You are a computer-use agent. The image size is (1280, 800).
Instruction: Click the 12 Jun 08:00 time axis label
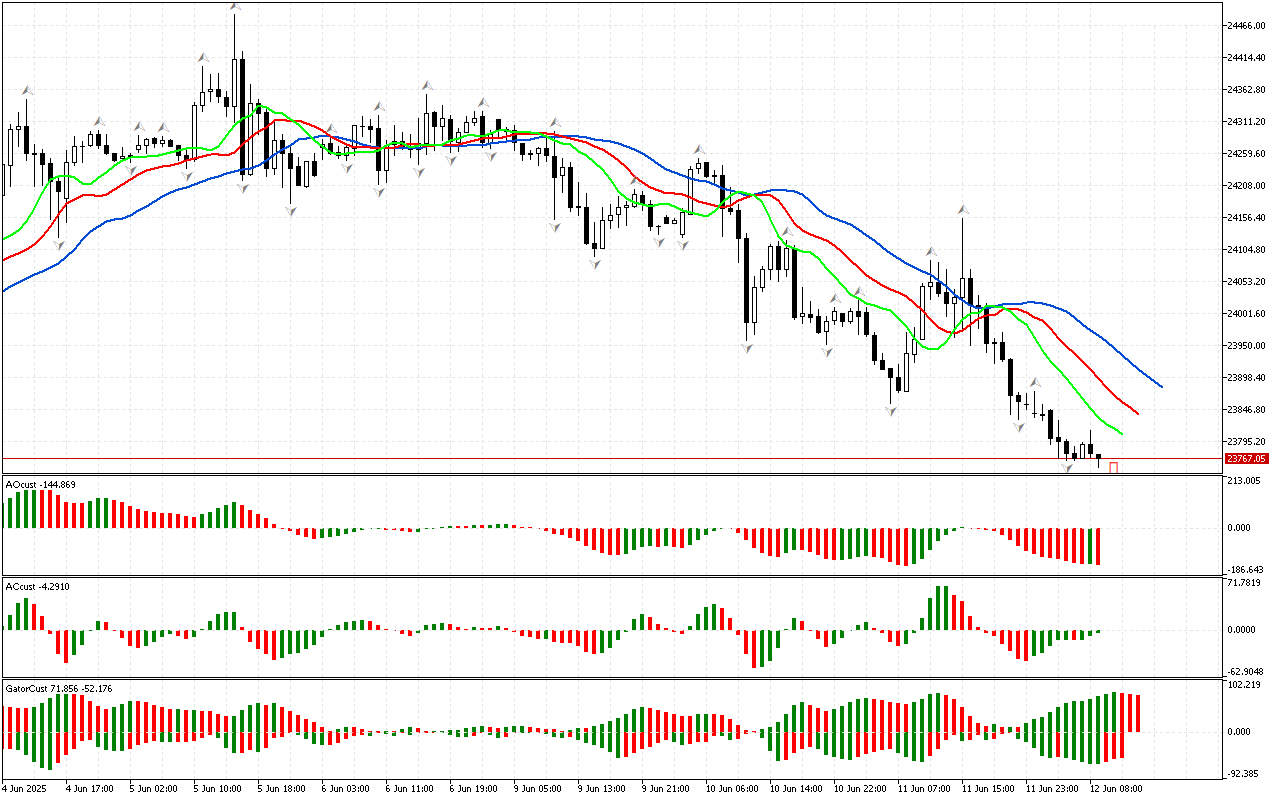click(1115, 788)
